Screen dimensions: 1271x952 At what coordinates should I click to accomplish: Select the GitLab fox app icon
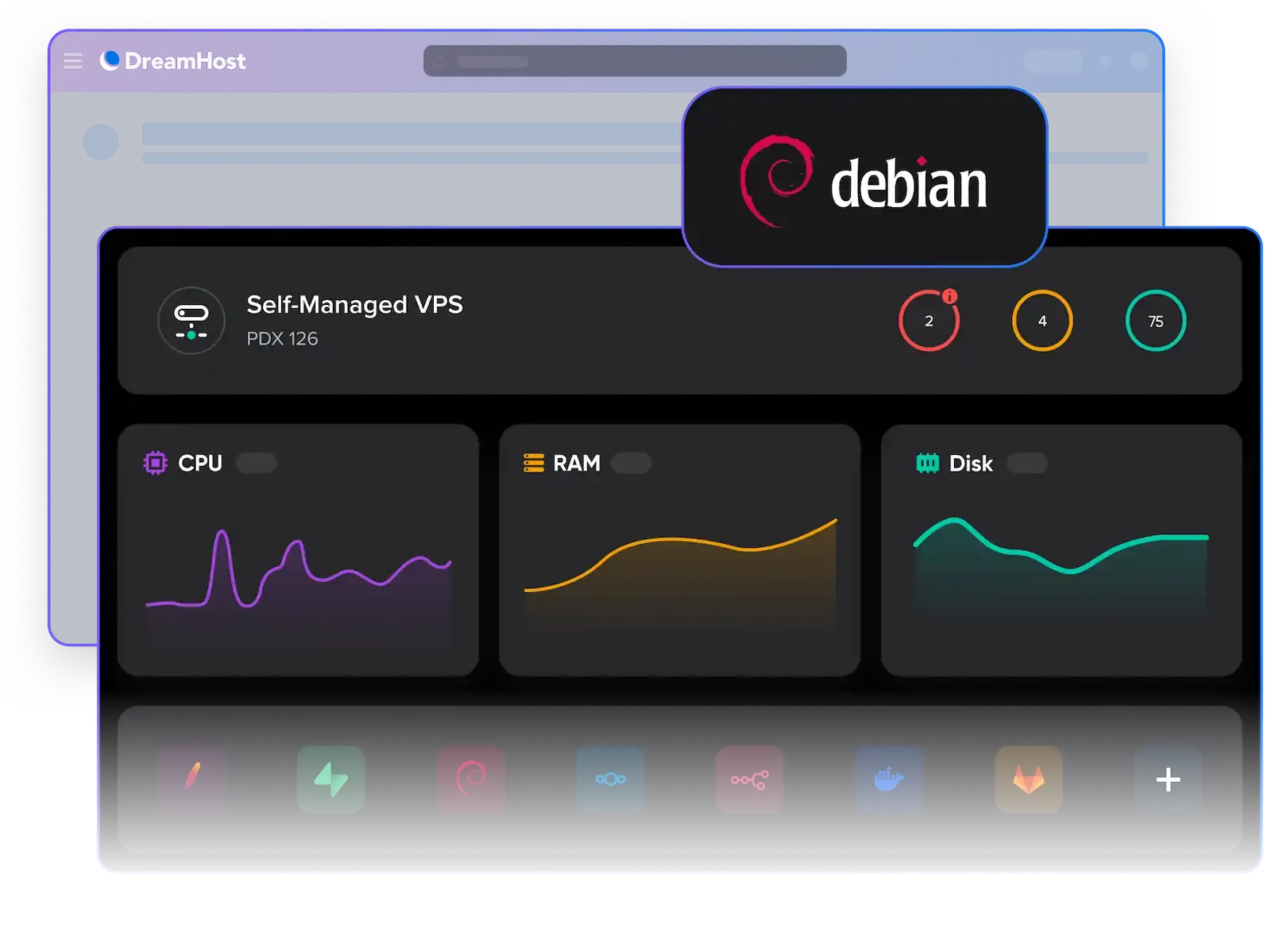1029,779
